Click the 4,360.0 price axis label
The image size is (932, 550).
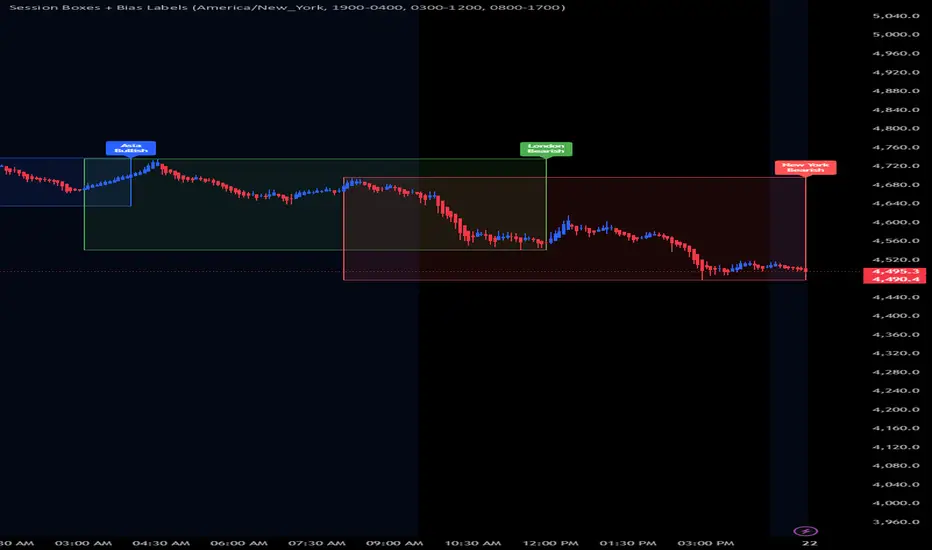point(896,335)
